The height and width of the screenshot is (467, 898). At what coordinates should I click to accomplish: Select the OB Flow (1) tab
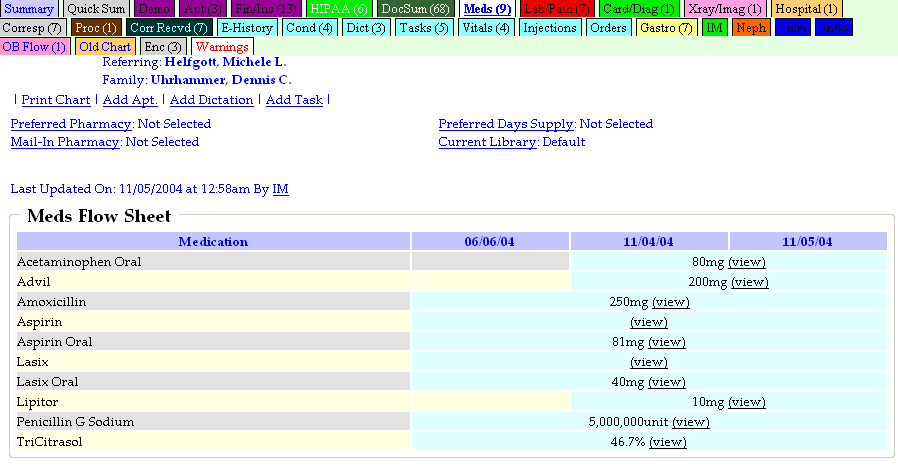click(34, 46)
